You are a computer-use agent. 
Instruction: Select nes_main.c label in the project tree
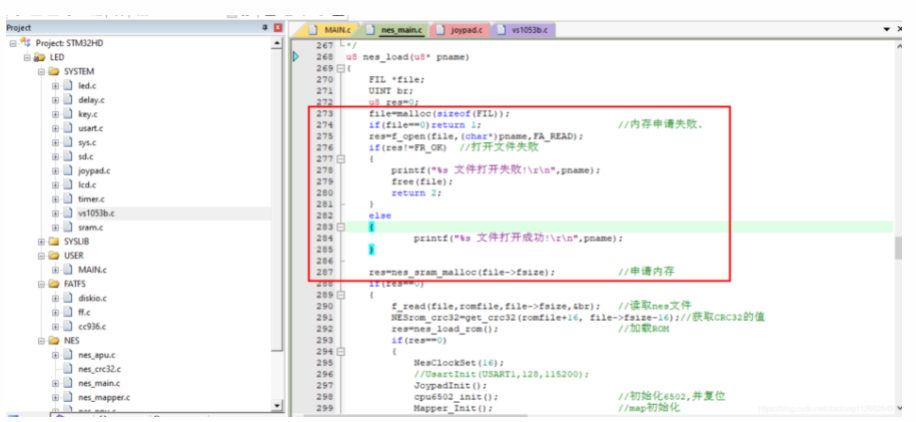coord(99,383)
